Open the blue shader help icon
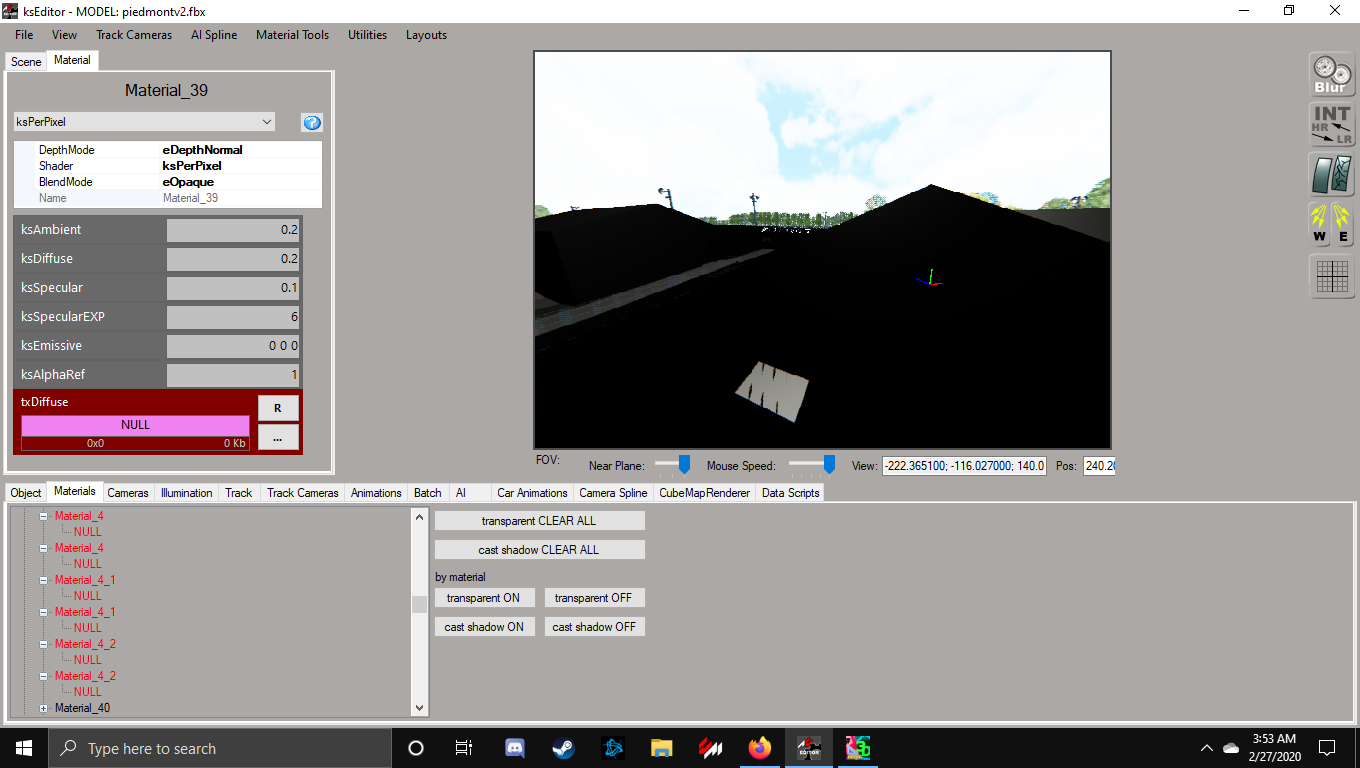The image size is (1360, 768). [x=312, y=122]
